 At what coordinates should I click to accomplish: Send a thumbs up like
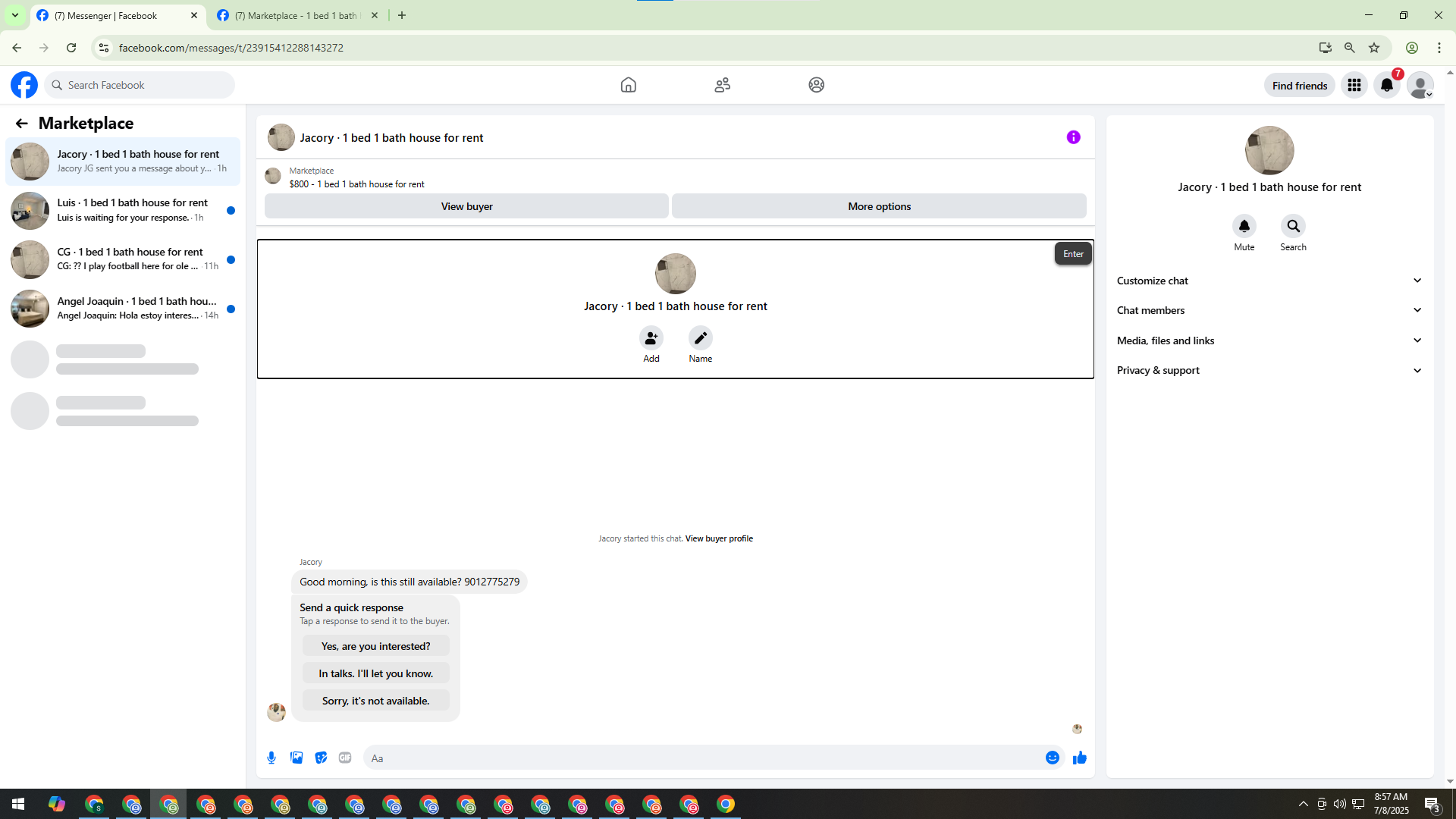point(1080,758)
